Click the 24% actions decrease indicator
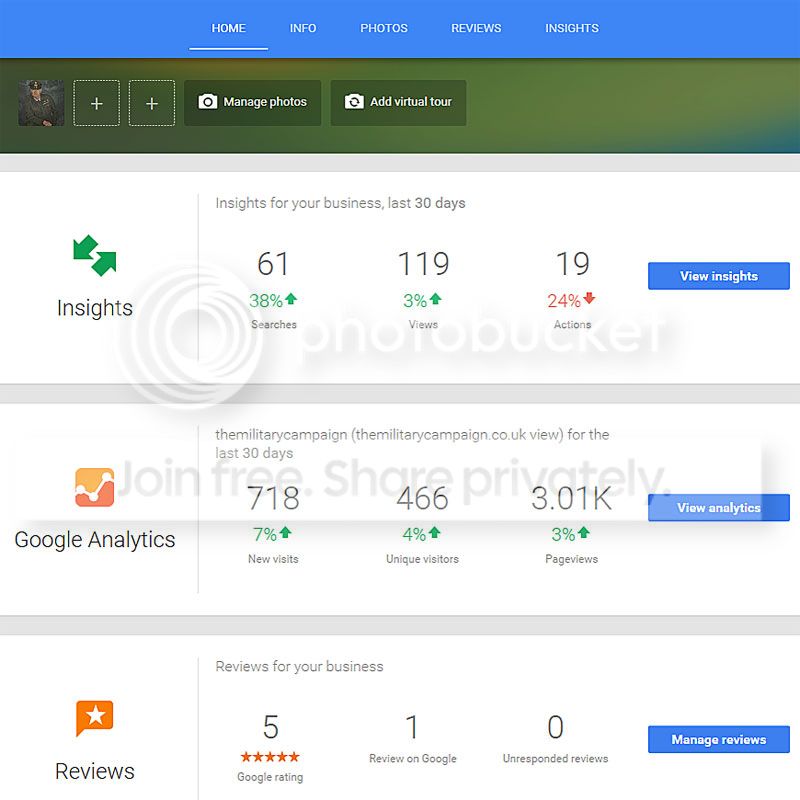This screenshot has height=800, width=800. (571, 301)
